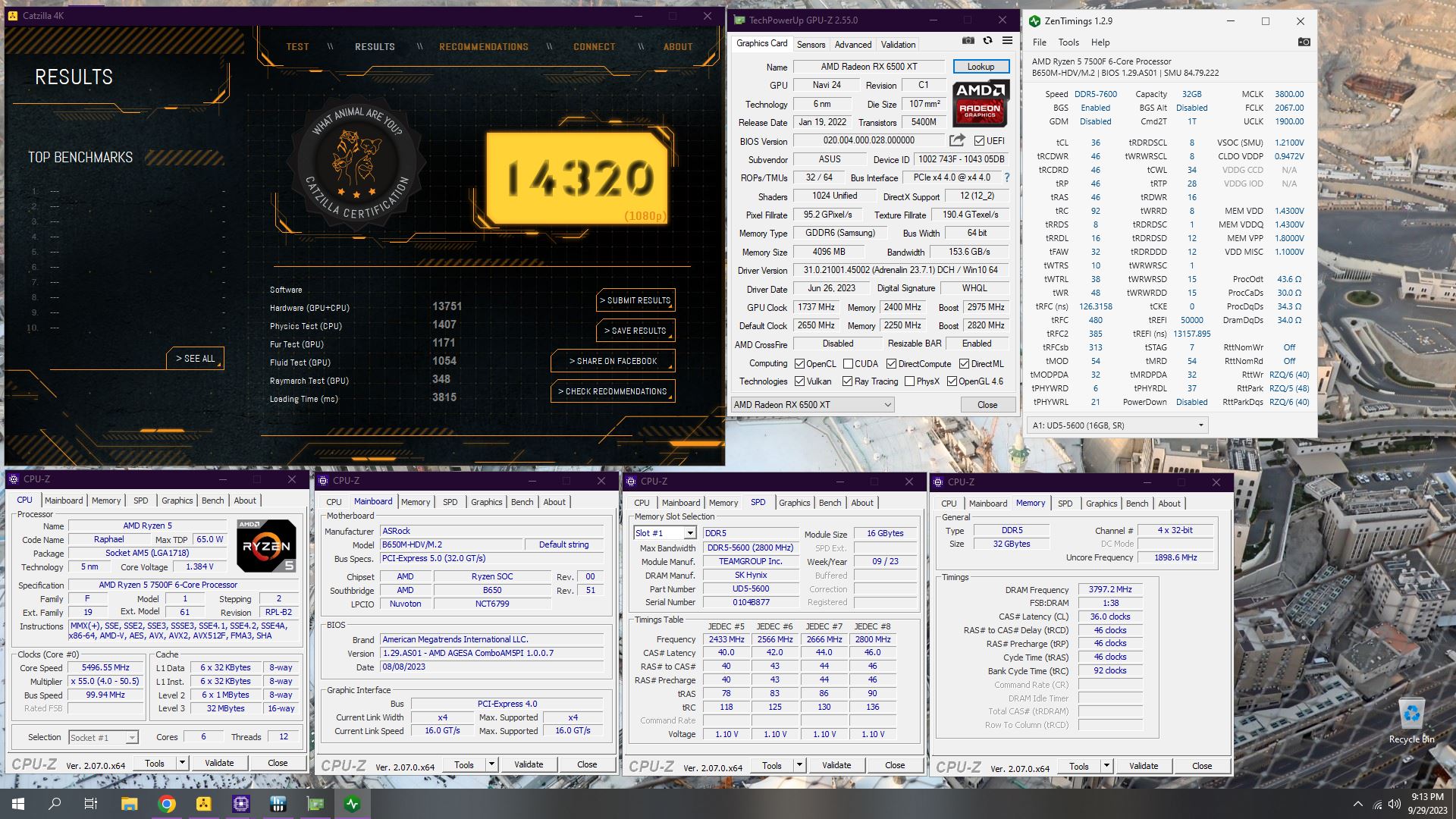Image resolution: width=1456 pixels, height=819 pixels.
Task: Toggle the DirectCompute checkbox
Action: pos(891,364)
